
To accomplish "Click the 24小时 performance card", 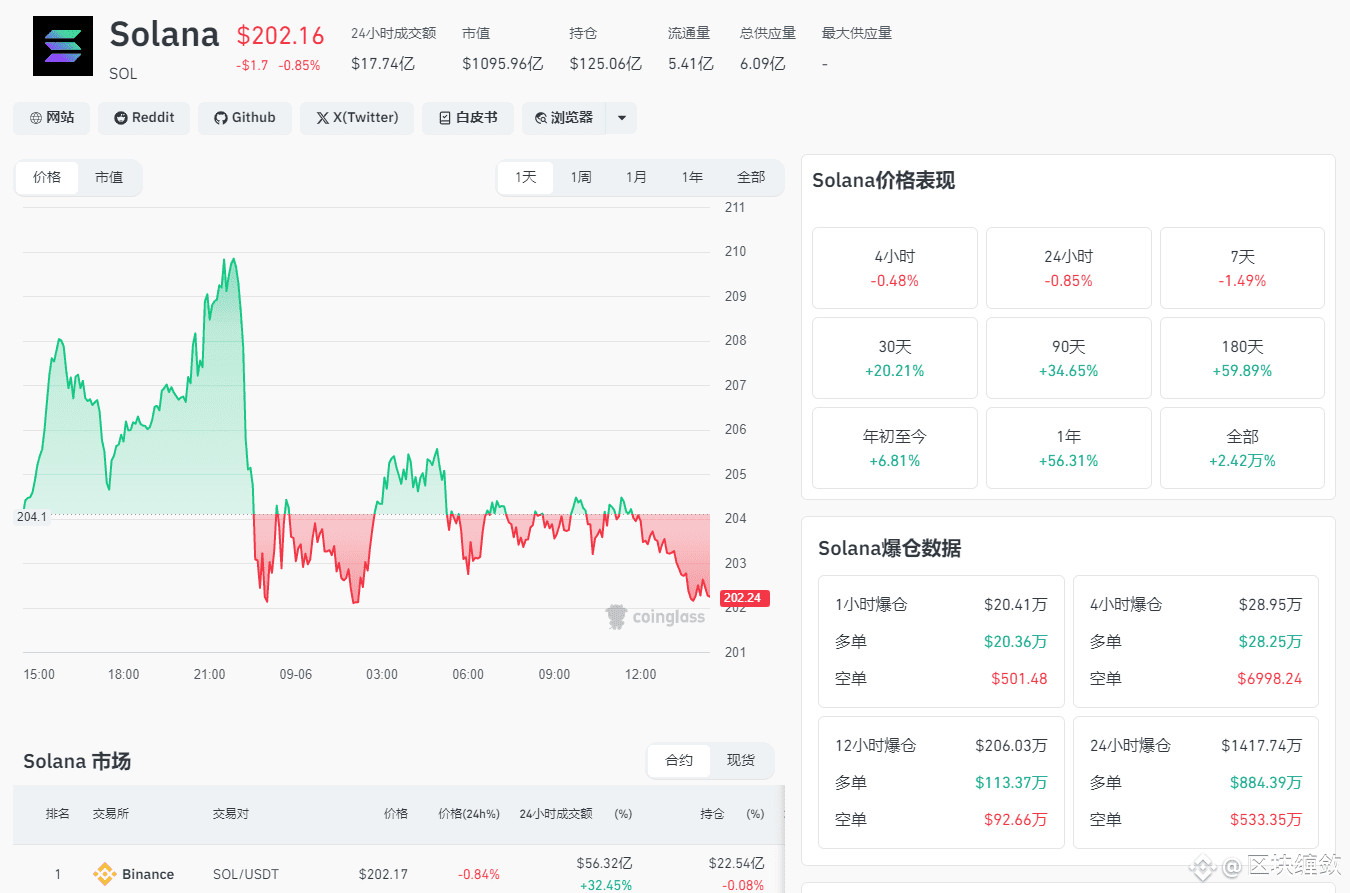I will (1069, 268).
